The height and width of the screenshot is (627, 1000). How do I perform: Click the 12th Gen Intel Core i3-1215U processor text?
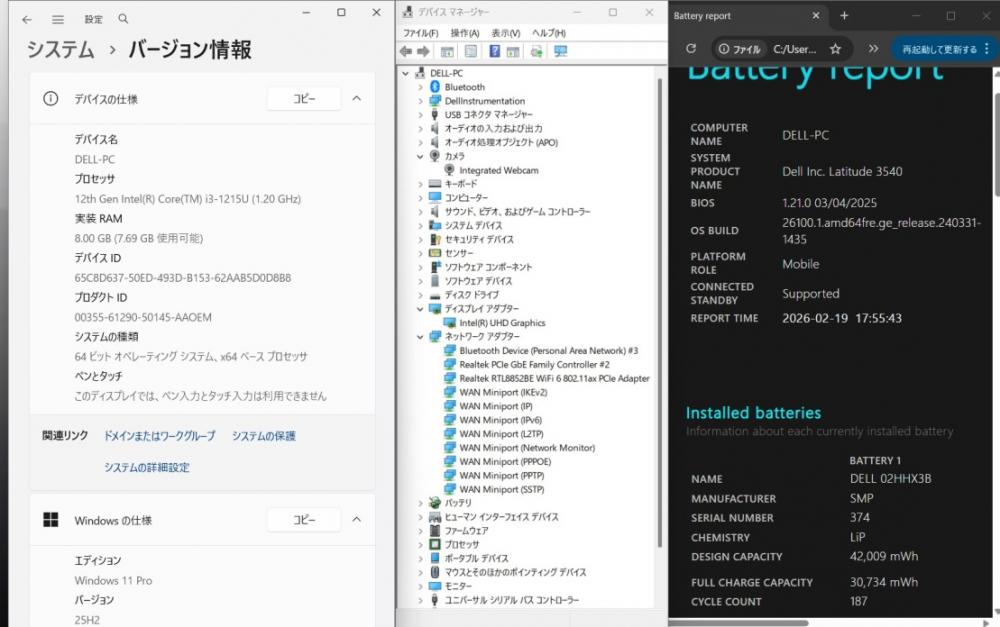tap(188, 199)
